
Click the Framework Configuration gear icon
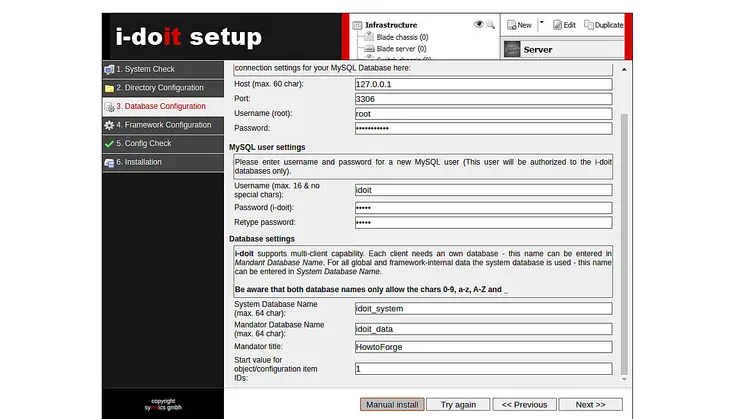pyautogui.click(x=109, y=125)
